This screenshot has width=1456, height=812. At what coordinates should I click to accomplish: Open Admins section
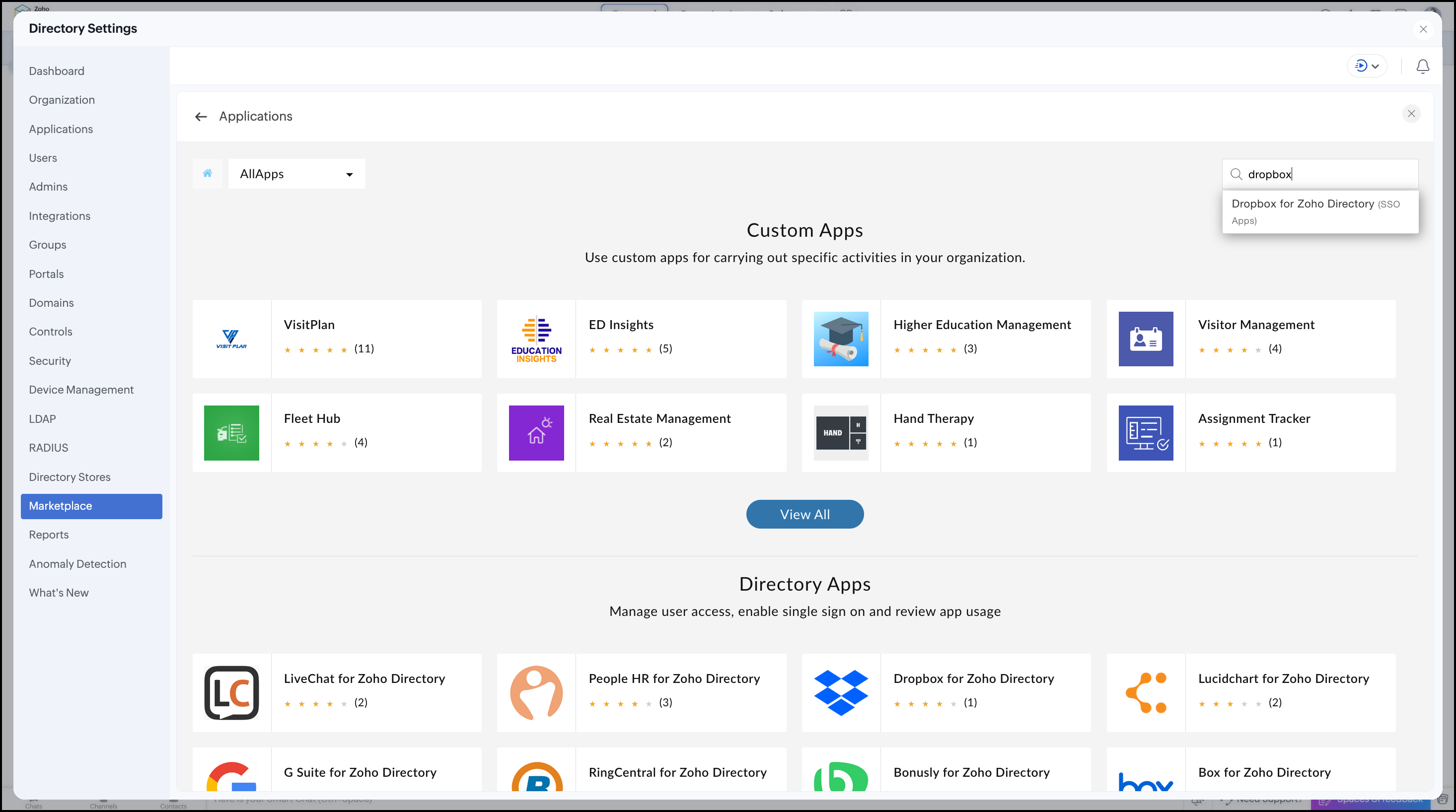48,187
